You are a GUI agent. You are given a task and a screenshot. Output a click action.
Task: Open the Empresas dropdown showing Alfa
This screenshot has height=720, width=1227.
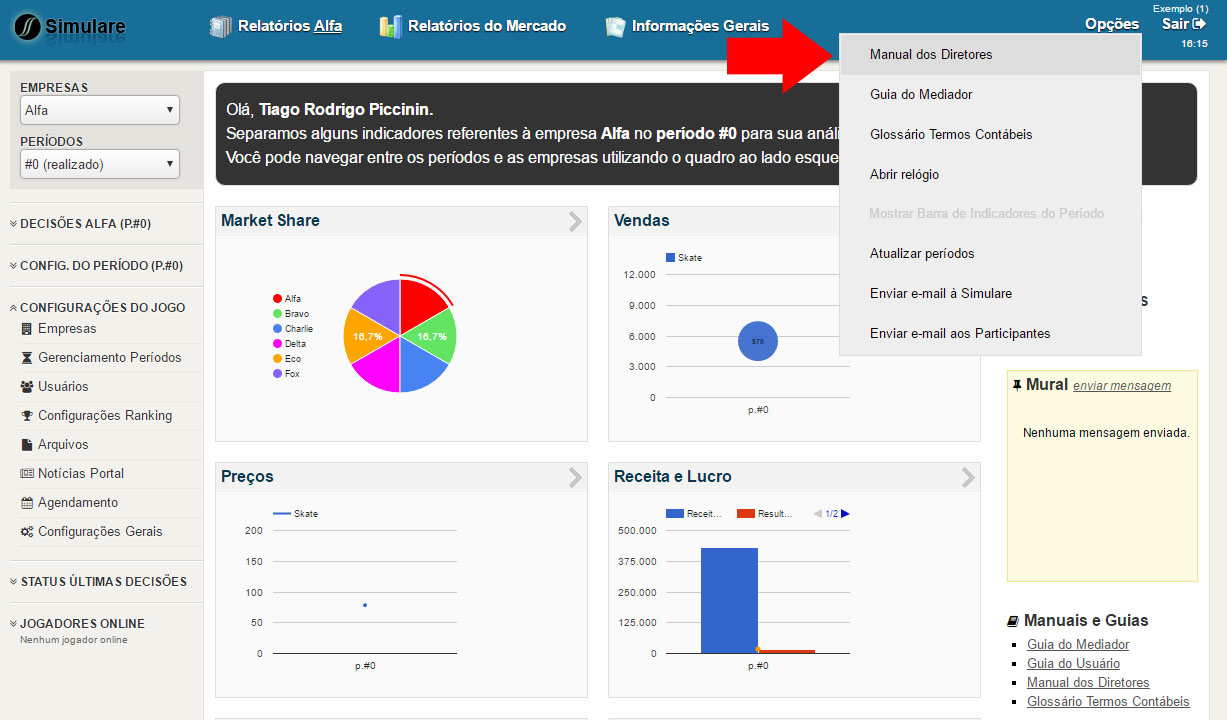99,110
